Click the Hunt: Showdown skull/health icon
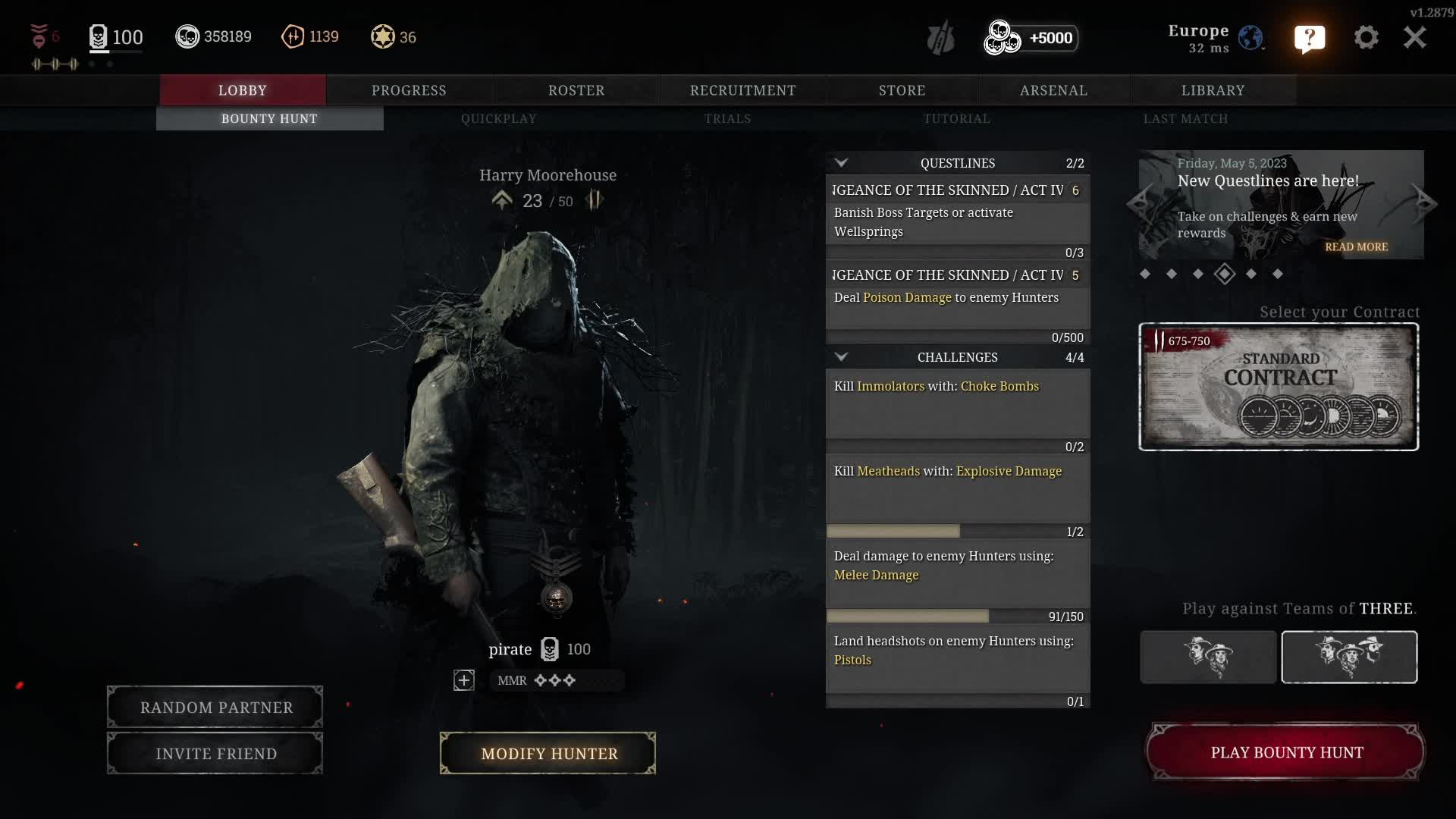1456x819 pixels. (x=97, y=36)
